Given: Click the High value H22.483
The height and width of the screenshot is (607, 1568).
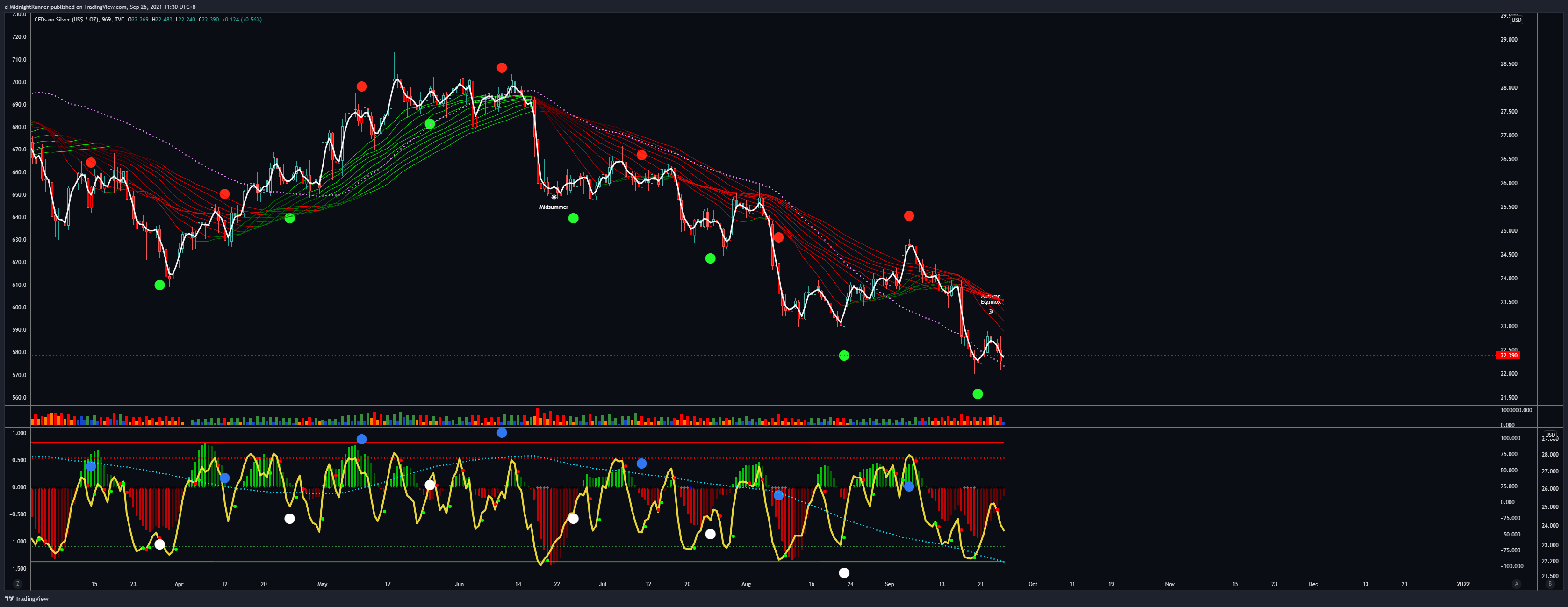Looking at the screenshot, I should pyautogui.click(x=162, y=20).
